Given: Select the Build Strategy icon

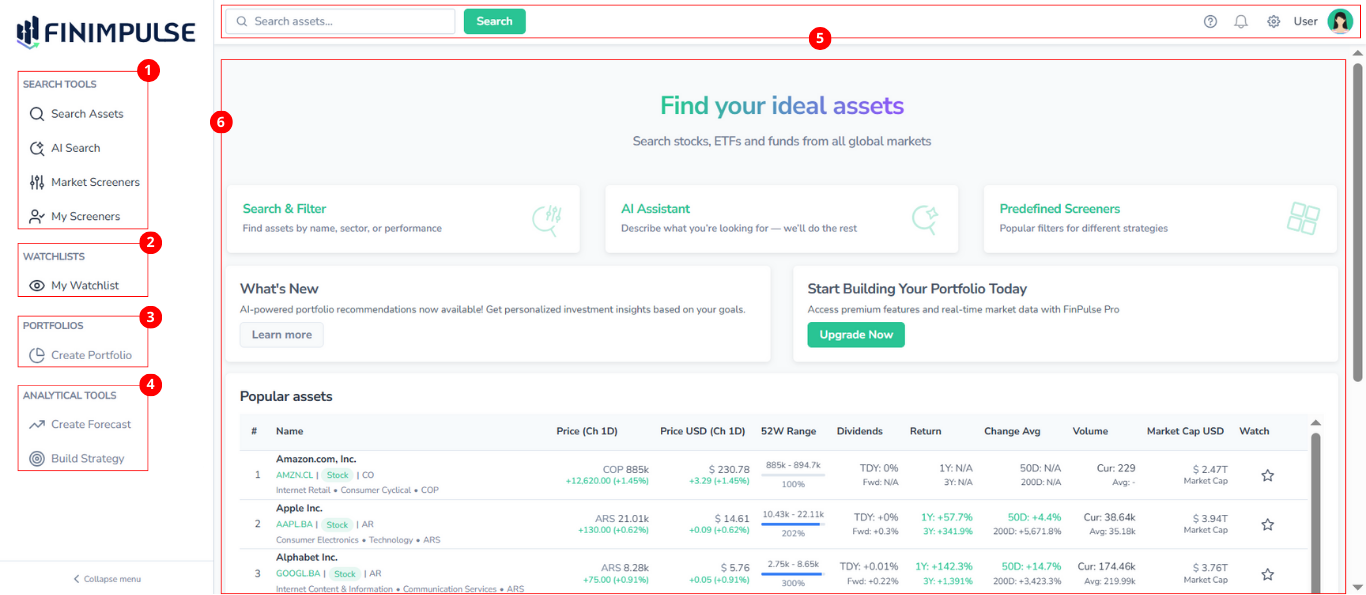Looking at the screenshot, I should (35, 458).
